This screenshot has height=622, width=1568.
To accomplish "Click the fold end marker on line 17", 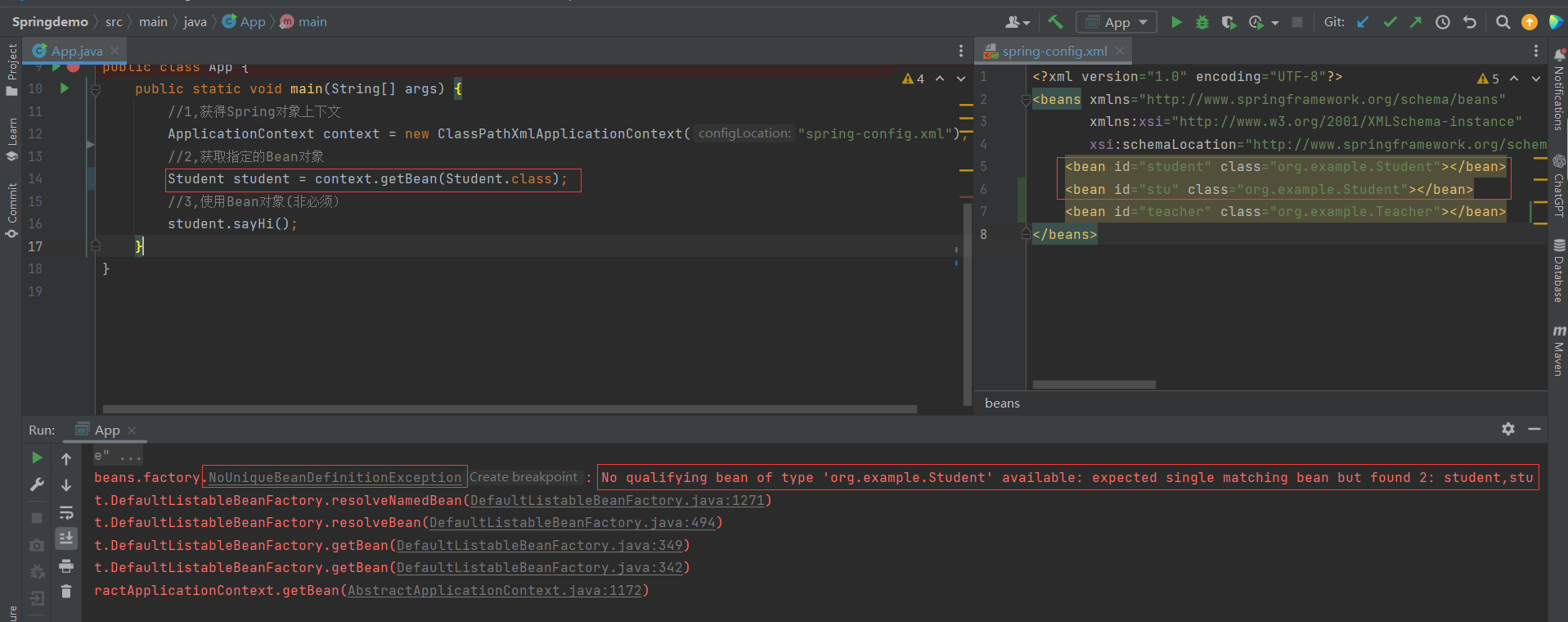I will point(95,246).
